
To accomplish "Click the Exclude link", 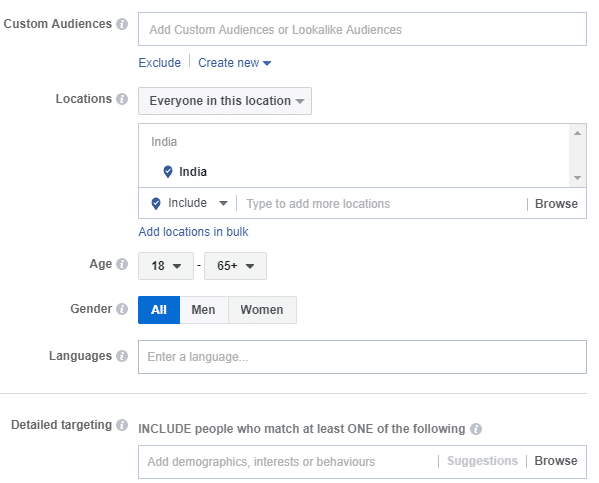I will pos(159,63).
